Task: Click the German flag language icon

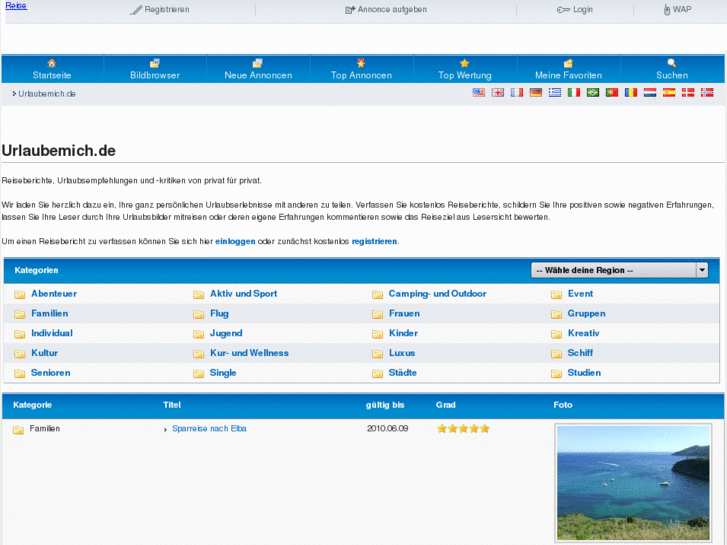Action: coord(536,93)
